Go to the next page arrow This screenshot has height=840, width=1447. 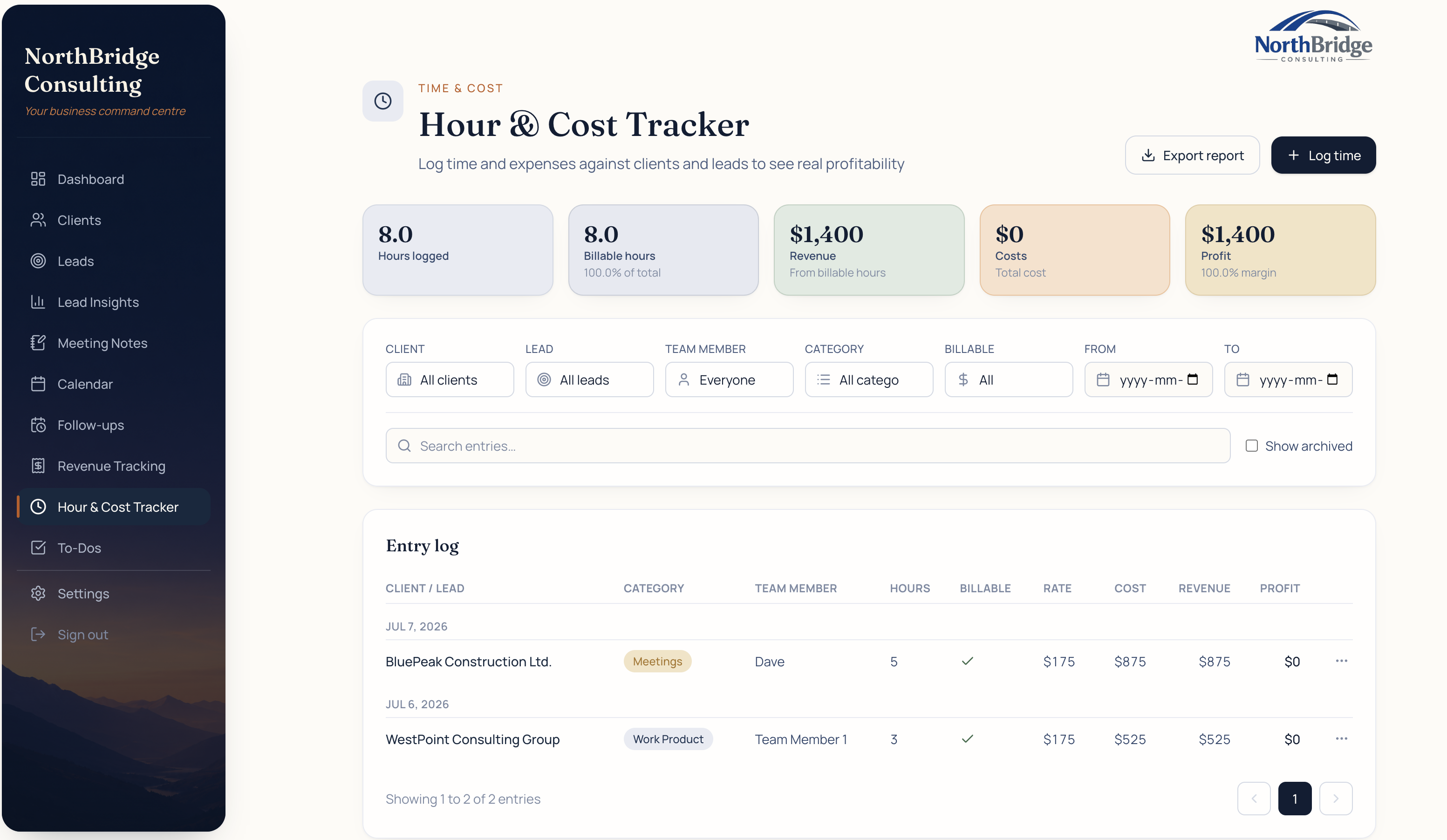(1336, 799)
